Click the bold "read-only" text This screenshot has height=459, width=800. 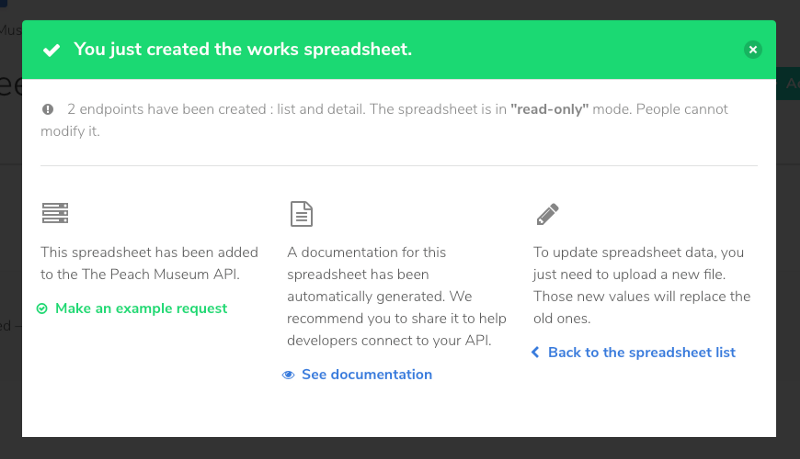click(x=549, y=109)
